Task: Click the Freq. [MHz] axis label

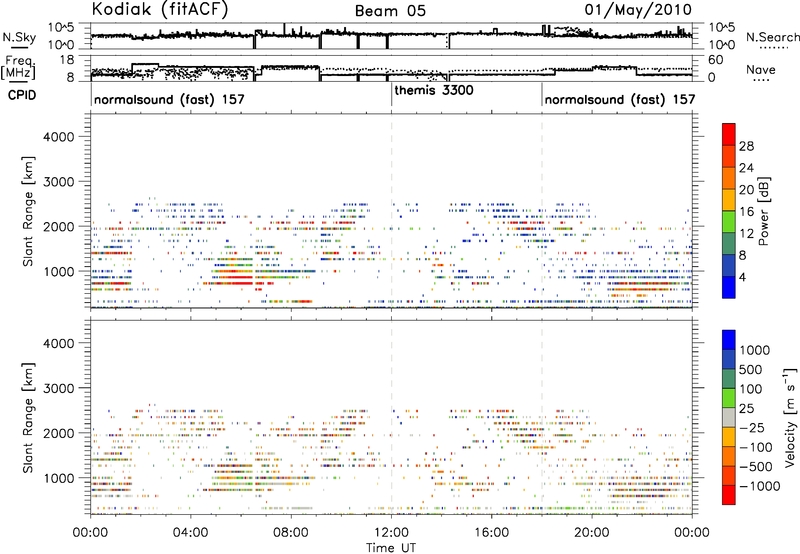Action: 18,67
